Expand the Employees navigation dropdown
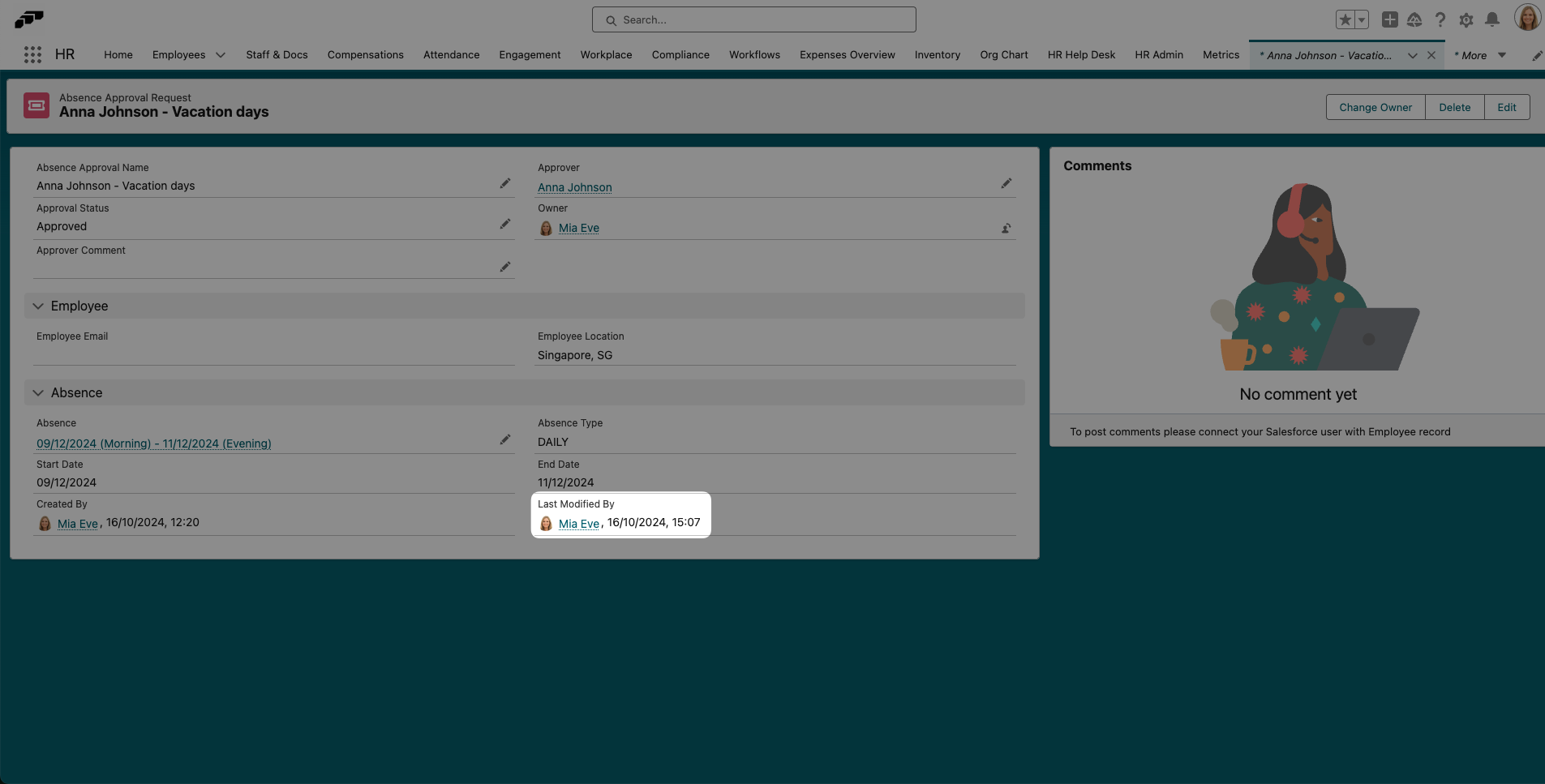 tap(220, 54)
